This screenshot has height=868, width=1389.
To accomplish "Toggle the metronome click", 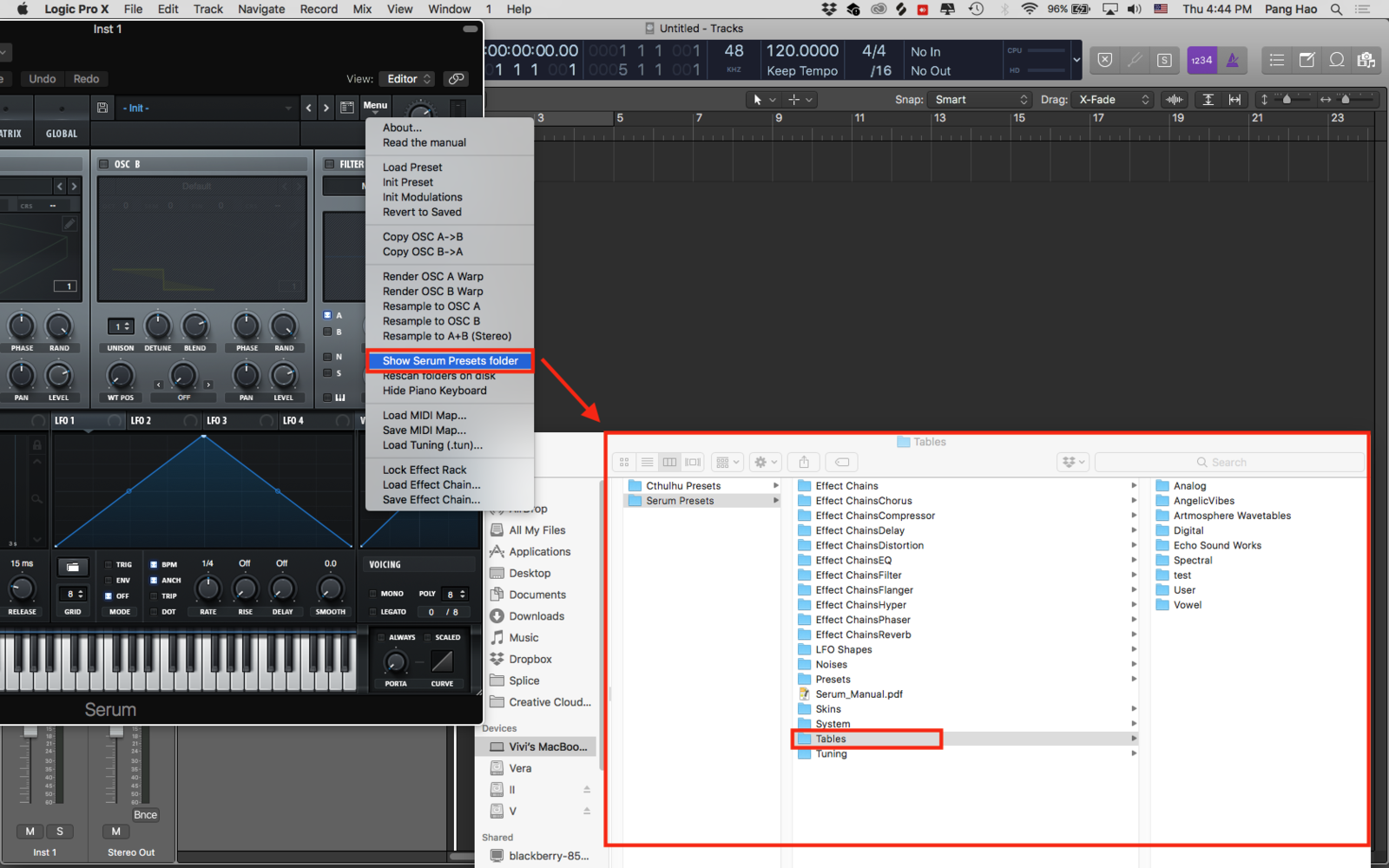I will [x=1232, y=60].
